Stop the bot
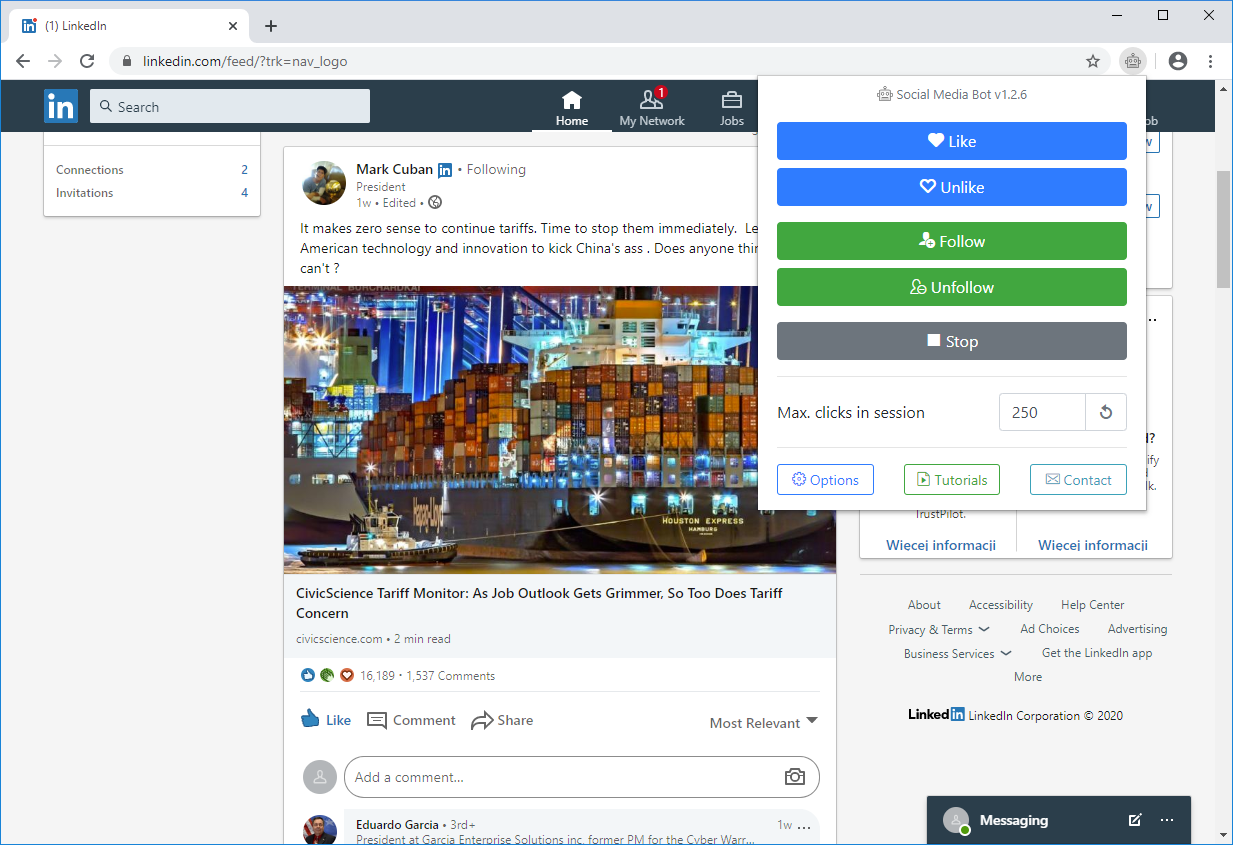The image size is (1233, 845). tap(952, 341)
